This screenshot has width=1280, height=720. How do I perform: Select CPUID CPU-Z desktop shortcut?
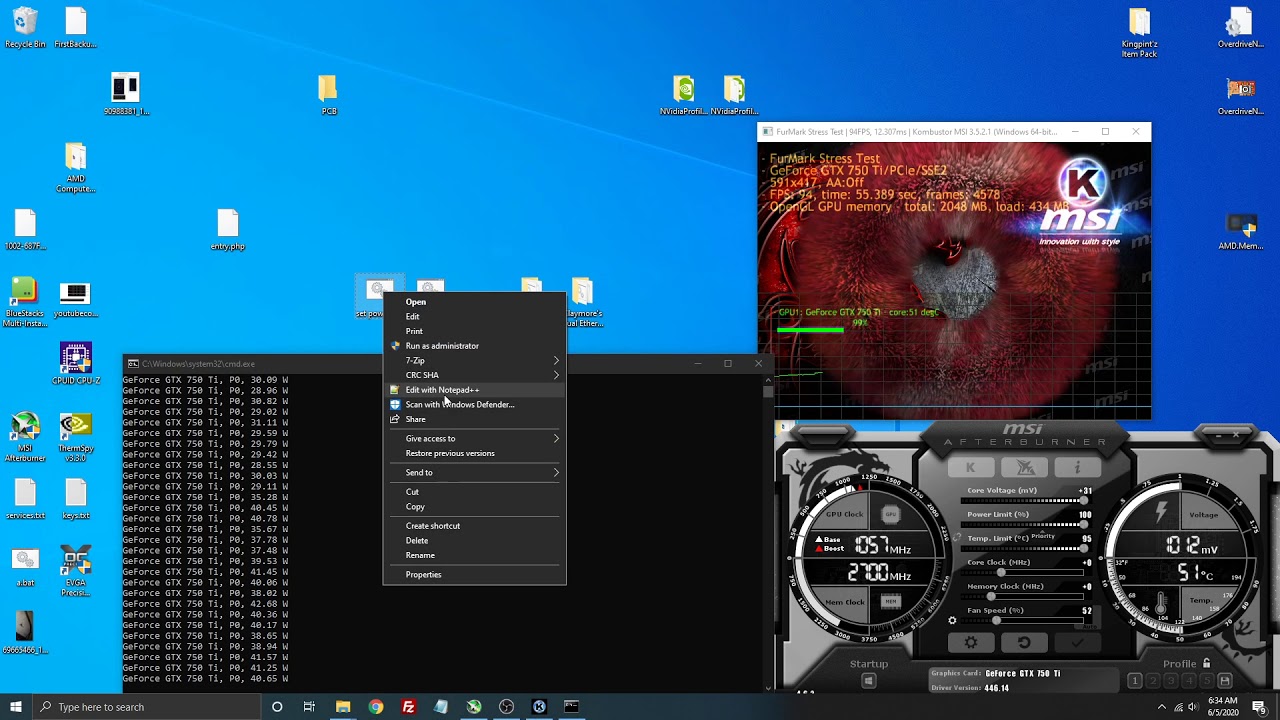75,364
